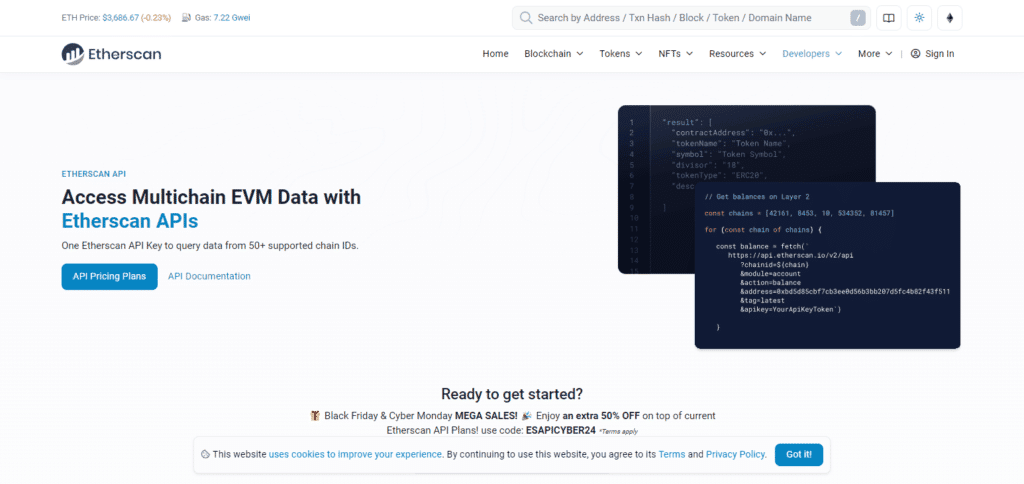Viewport: 1024px width, 484px height.
Task: Click the 7.22 Gwei gas value
Action: [232, 18]
